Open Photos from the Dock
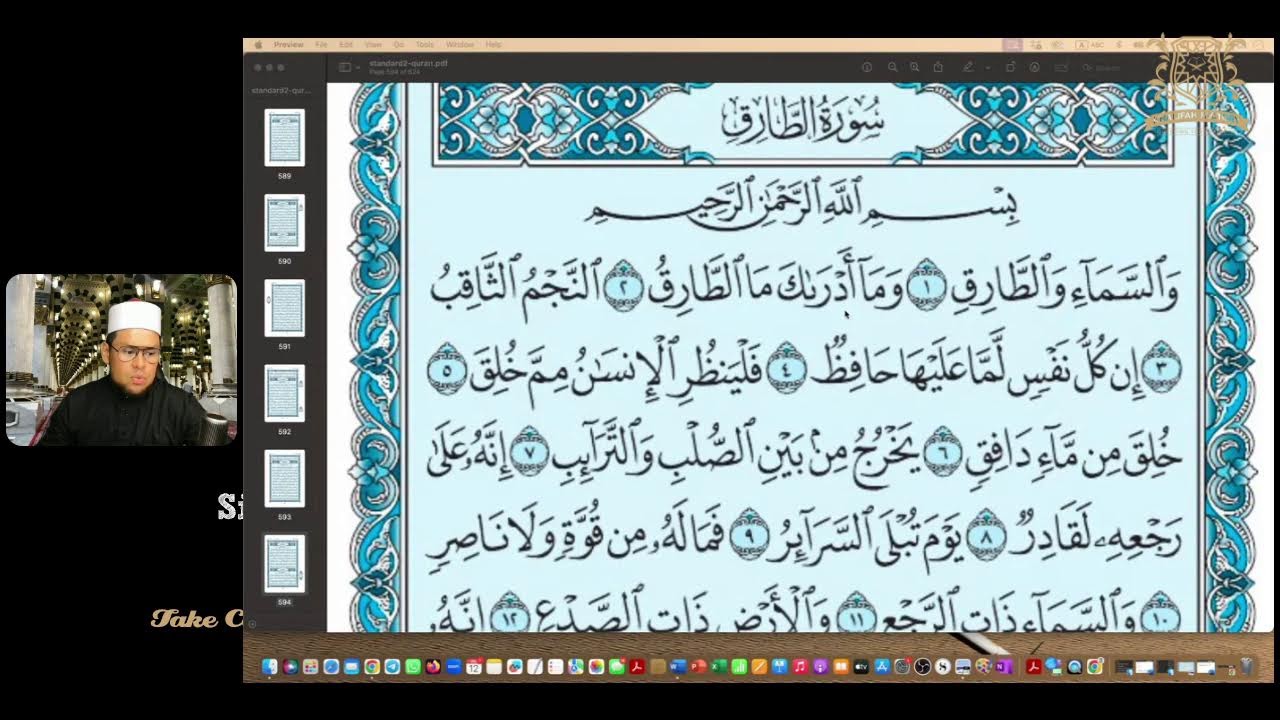This screenshot has width=1280, height=720. click(596, 667)
